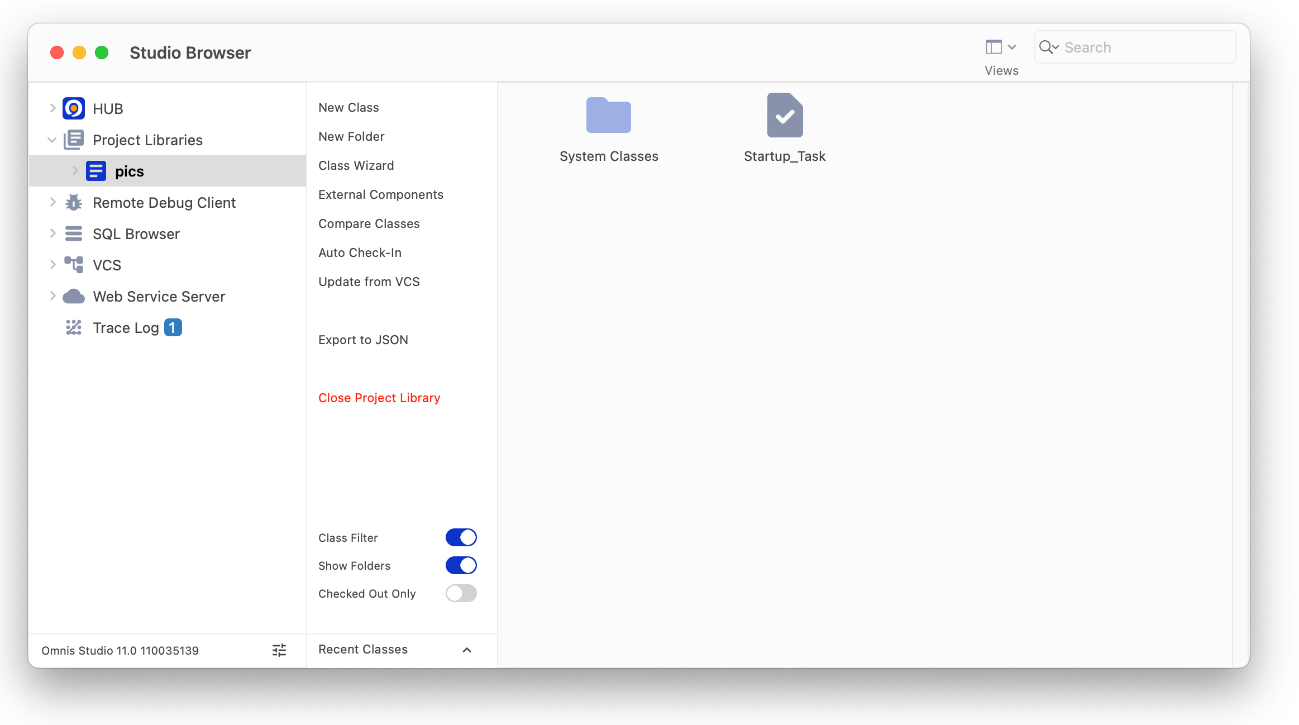
Task: Select the pics tree item label
Action: click(x=130, y=171)
